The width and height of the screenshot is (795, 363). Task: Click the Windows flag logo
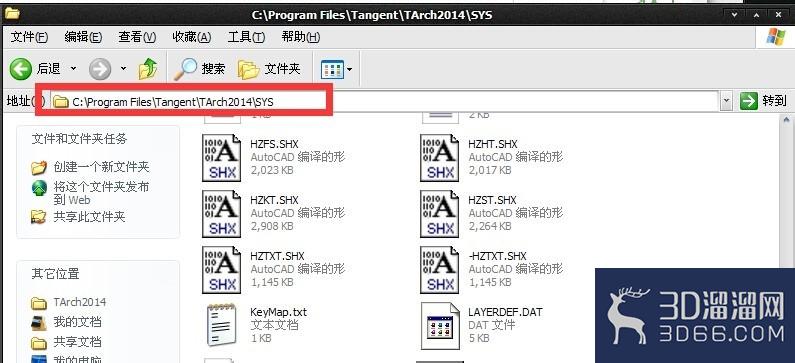coord(776,37)
